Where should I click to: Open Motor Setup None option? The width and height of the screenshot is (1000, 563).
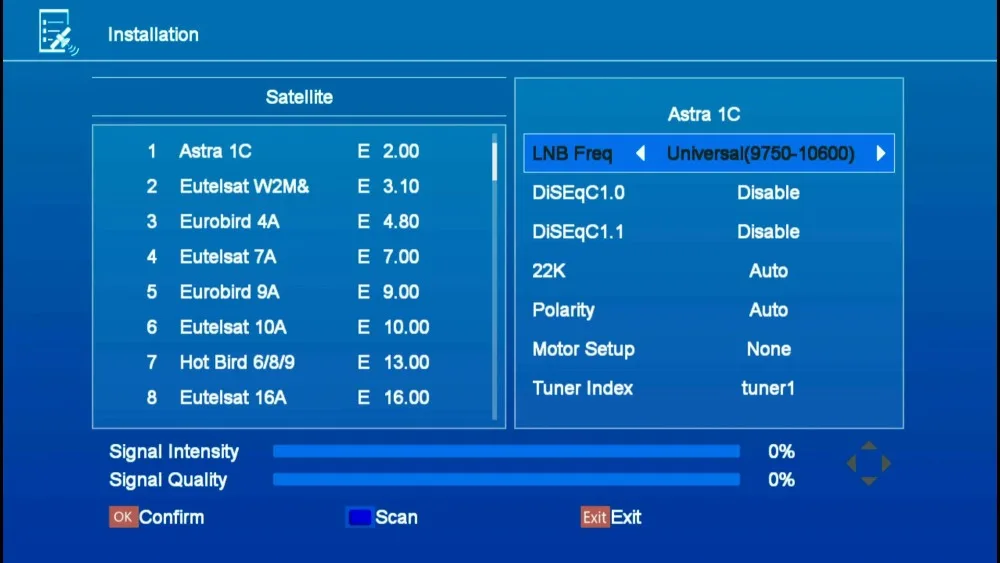[x=768, y=349]
